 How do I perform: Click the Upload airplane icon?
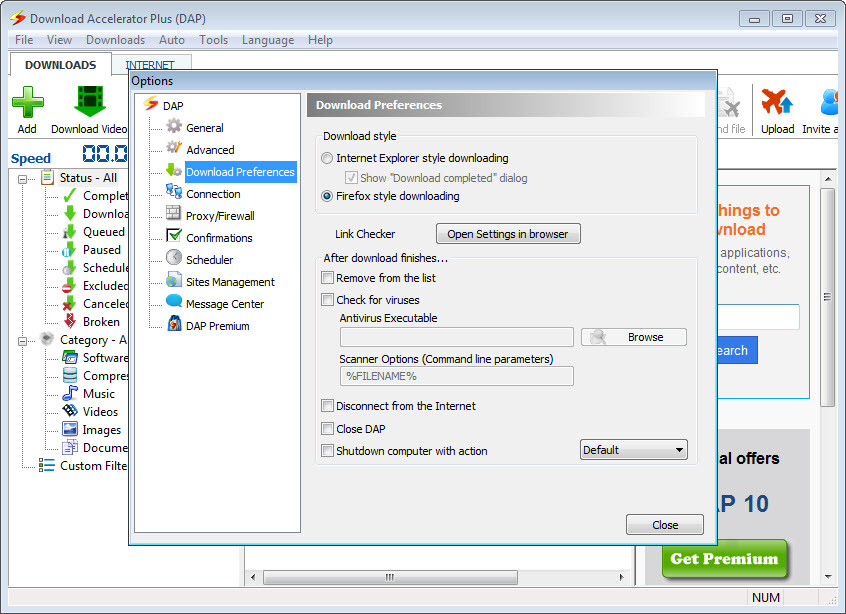pyautogui.click(x=777, y=101)
